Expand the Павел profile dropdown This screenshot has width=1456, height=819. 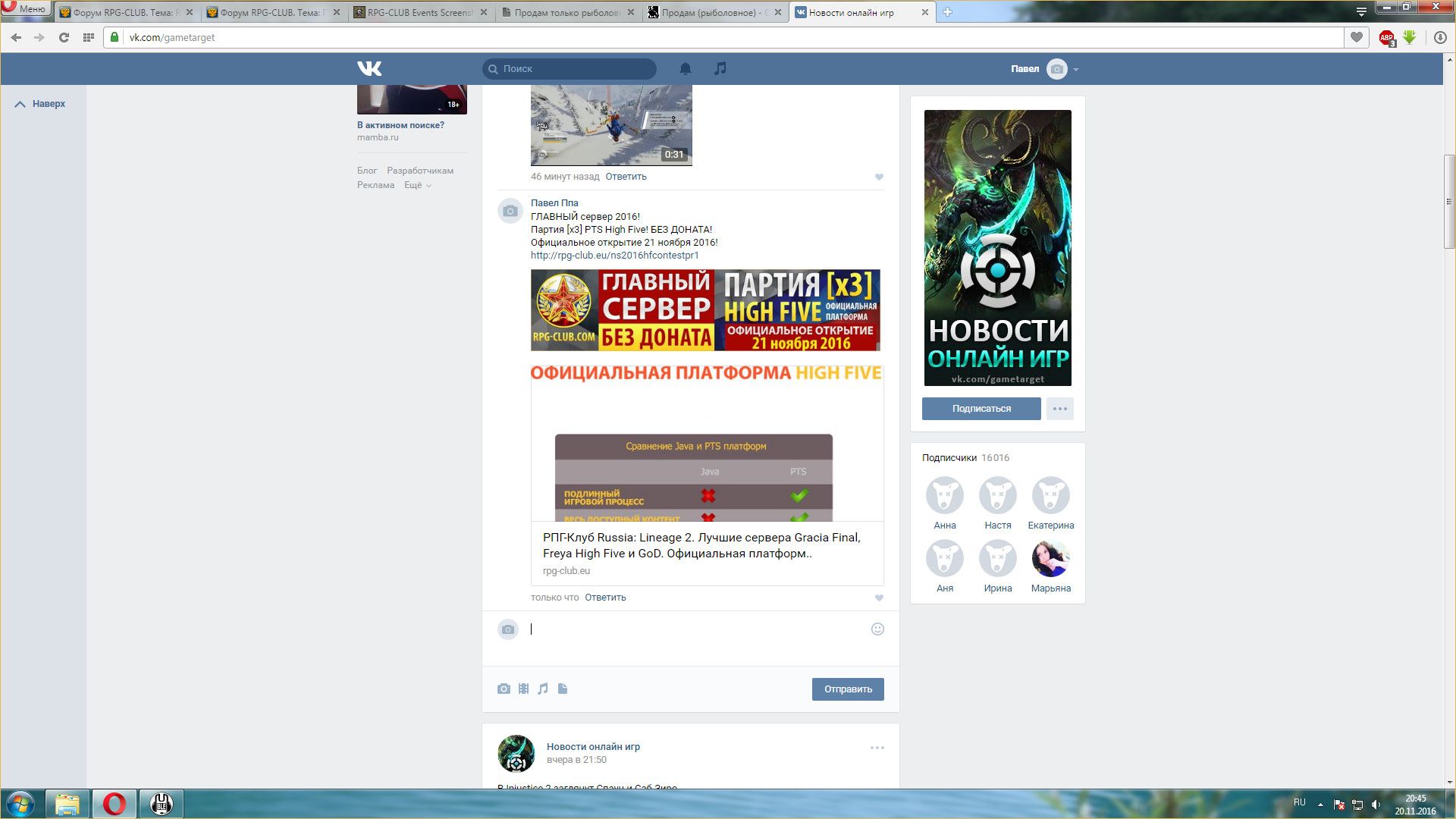coord(1075,69)
